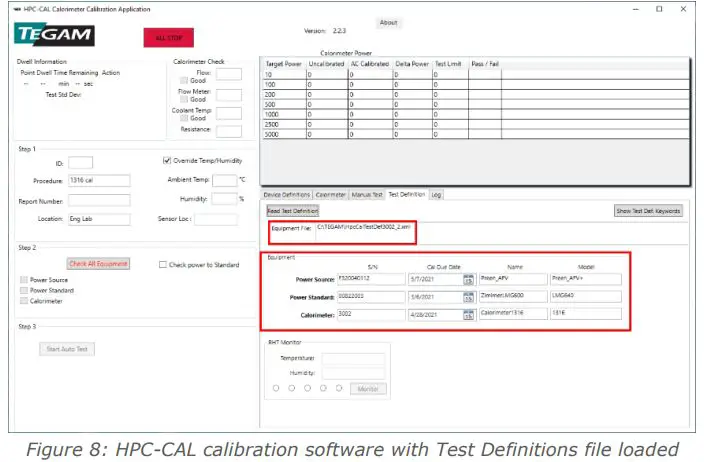Viewport: 704px width, 462px height.
Task: Hit the red ALL STOP button
Action: [x=169, y=38]
